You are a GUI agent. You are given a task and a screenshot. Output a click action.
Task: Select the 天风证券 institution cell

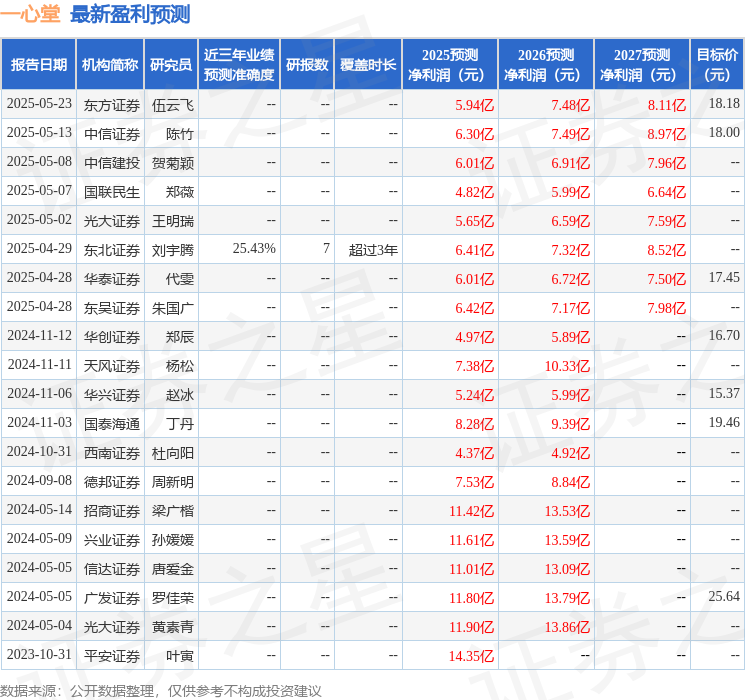pos(112,366)
